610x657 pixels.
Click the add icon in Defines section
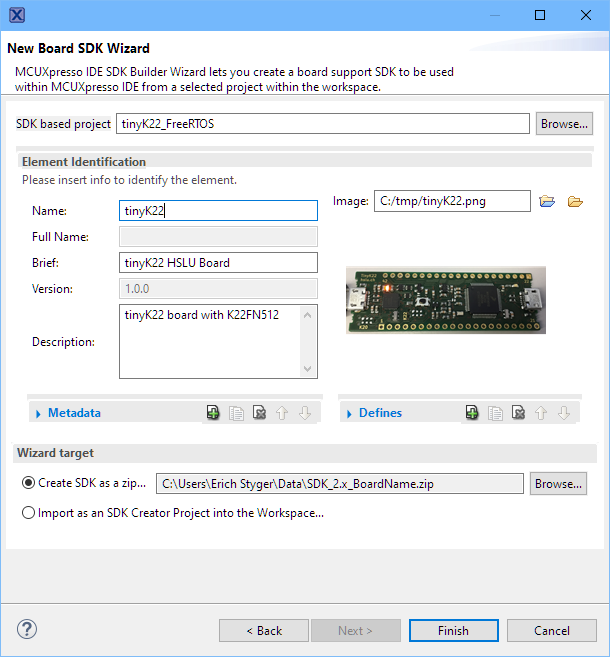472,413
